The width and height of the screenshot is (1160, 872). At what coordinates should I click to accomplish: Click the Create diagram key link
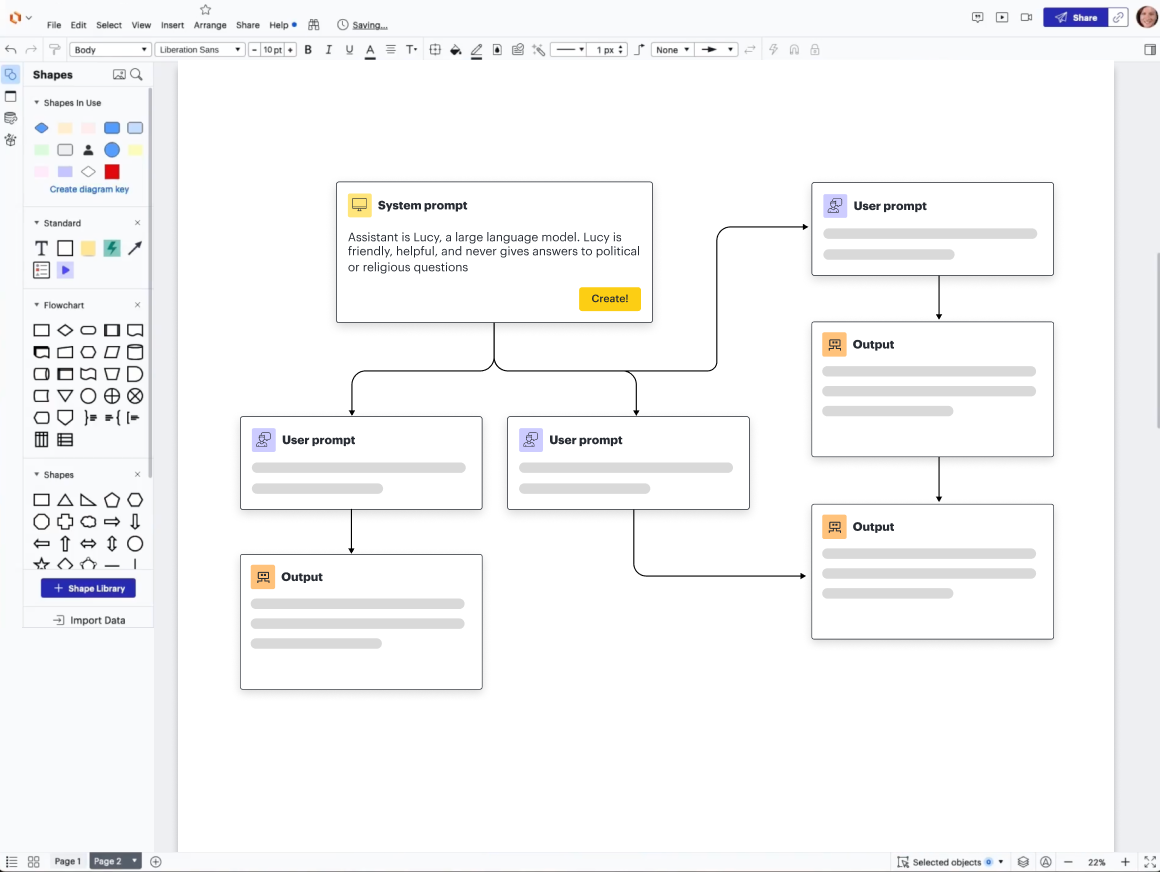tap(89, 189)
